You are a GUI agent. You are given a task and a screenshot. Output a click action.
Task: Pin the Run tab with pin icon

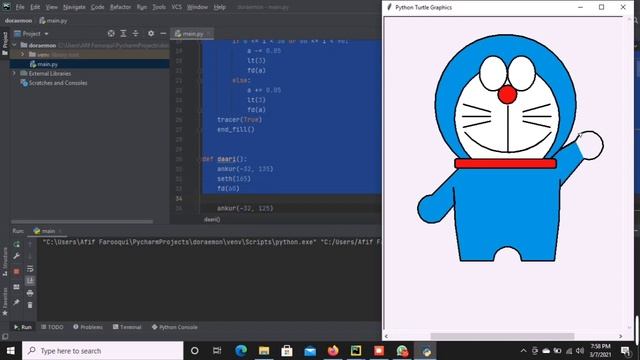coord(17,302)
